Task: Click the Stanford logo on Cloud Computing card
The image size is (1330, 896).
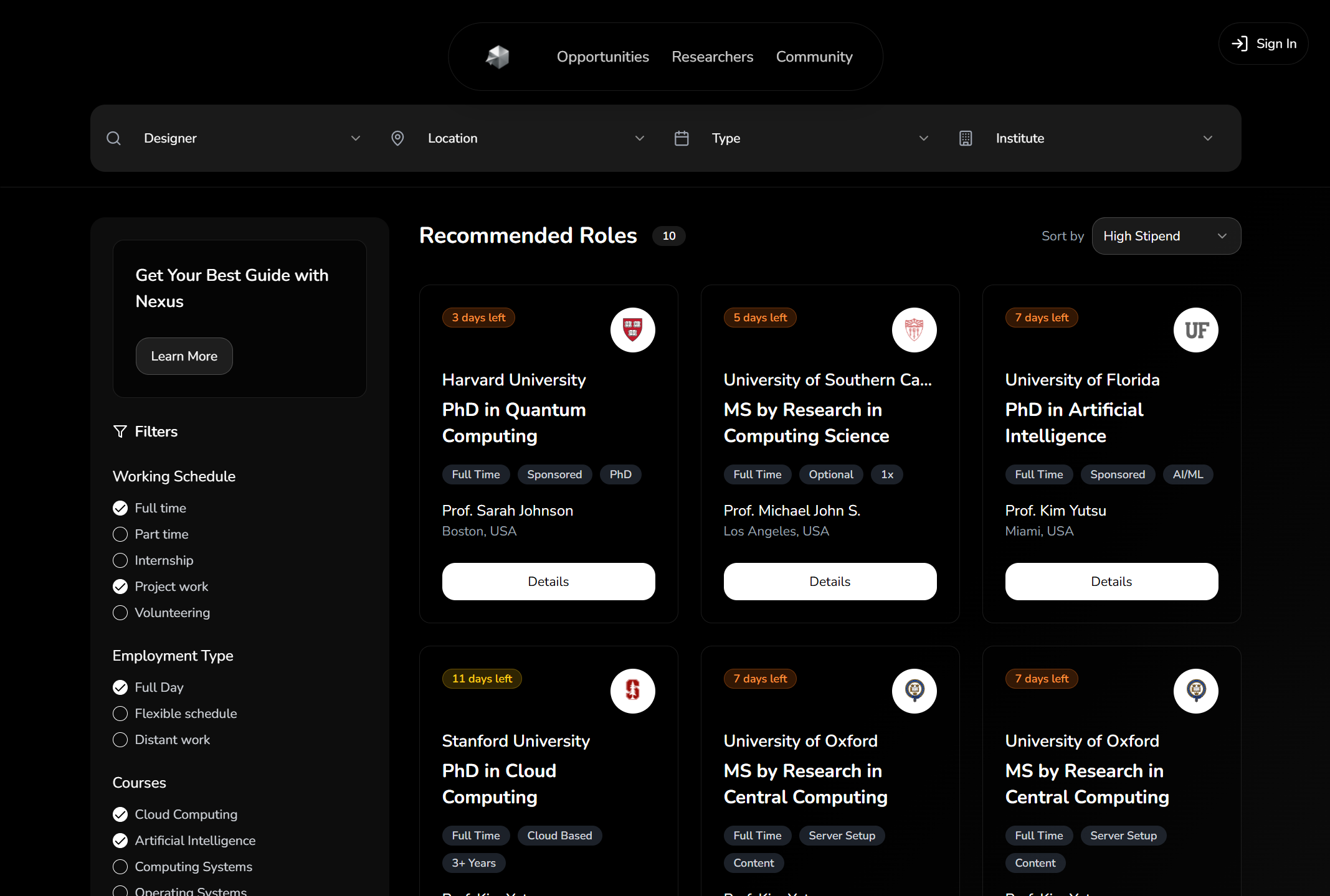Action: 632,691
